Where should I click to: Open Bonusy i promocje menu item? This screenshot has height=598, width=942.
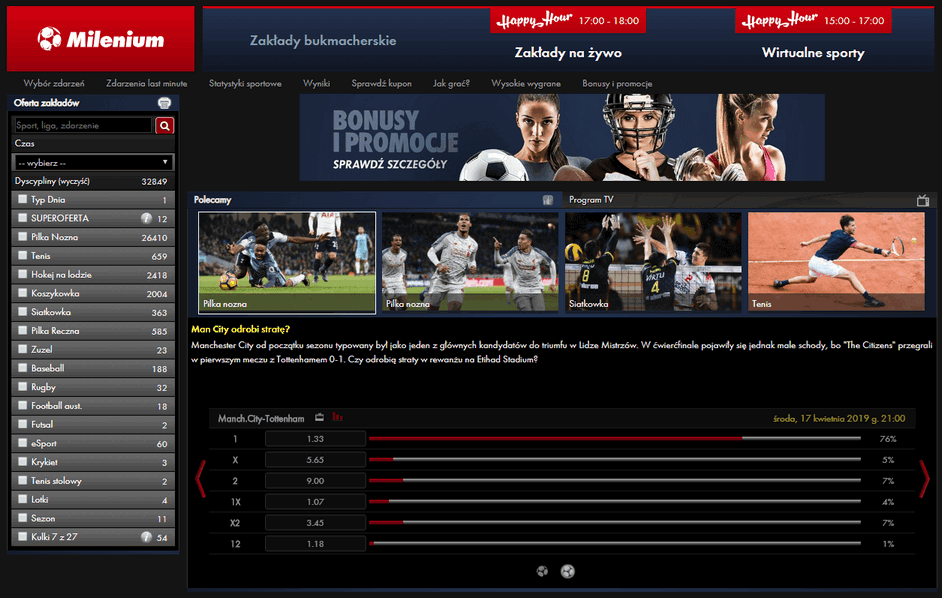[617, 84]
